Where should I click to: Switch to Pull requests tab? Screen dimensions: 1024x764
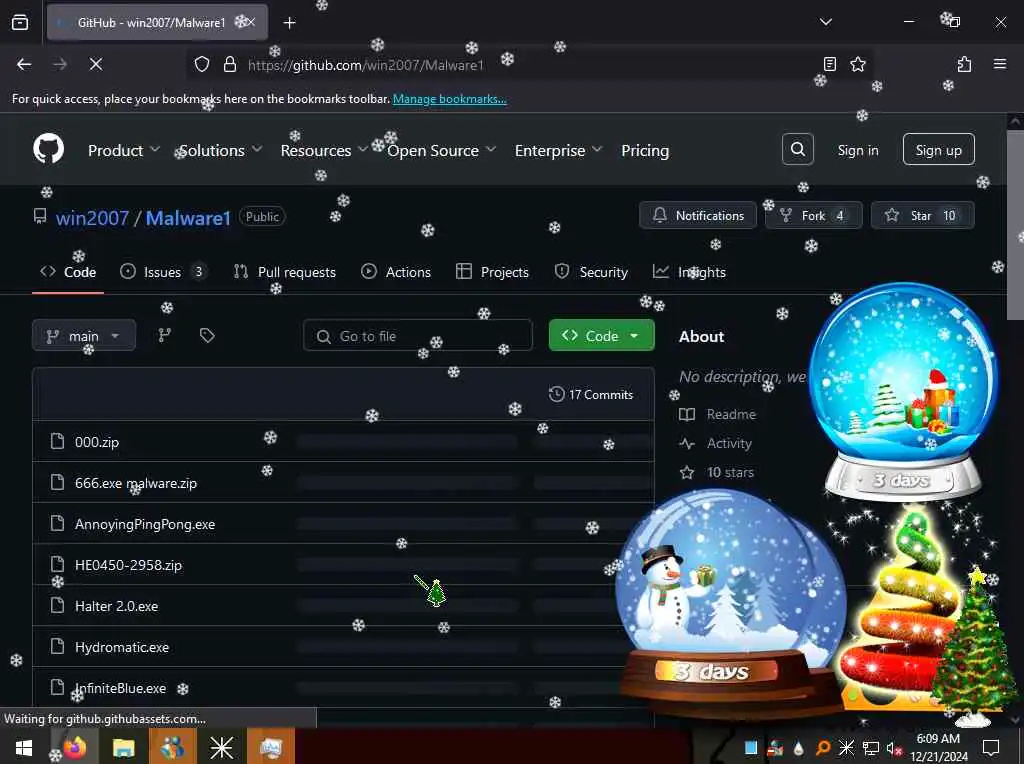coord(285,272)
